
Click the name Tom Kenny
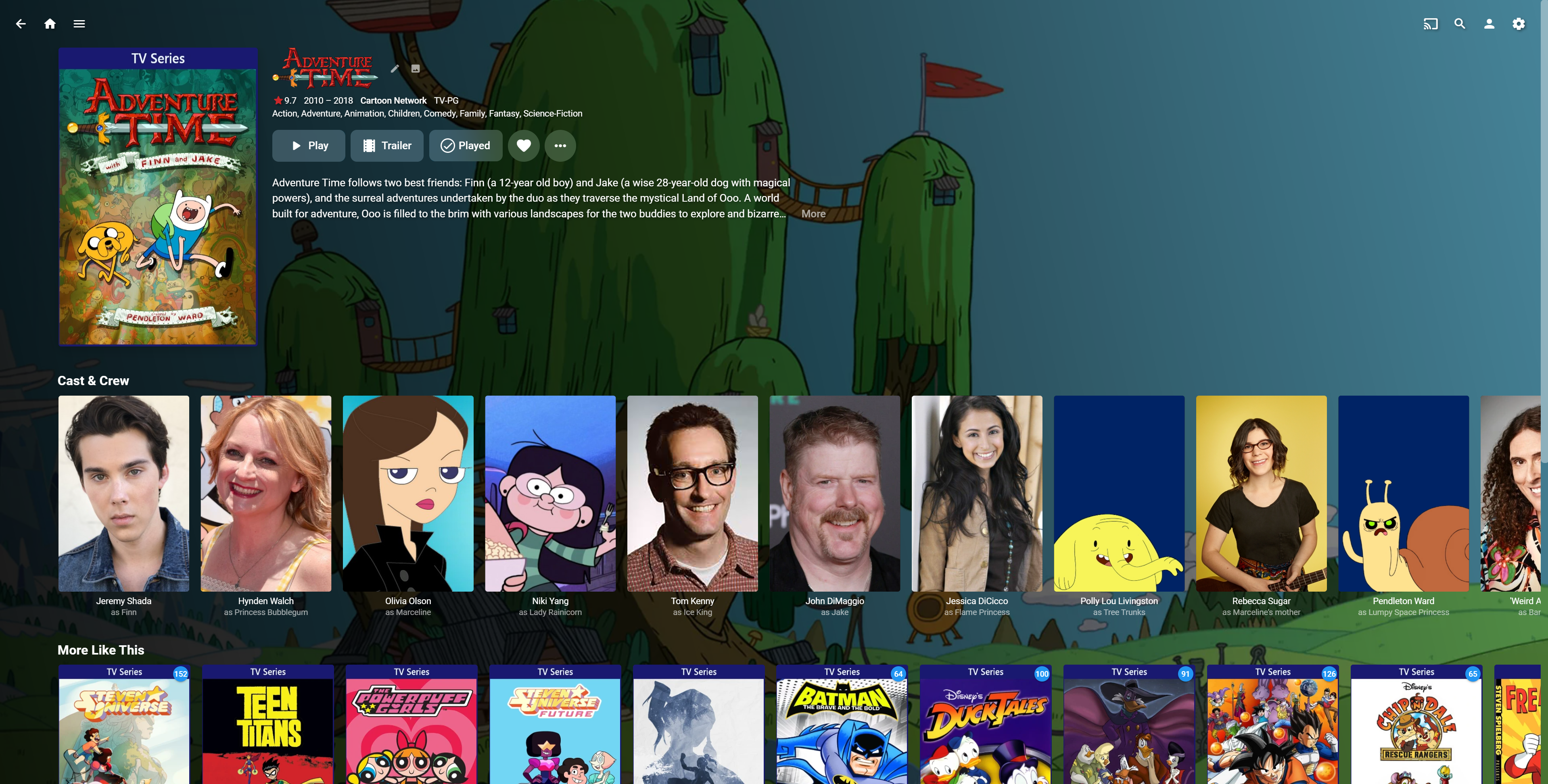tap(692, 601)
